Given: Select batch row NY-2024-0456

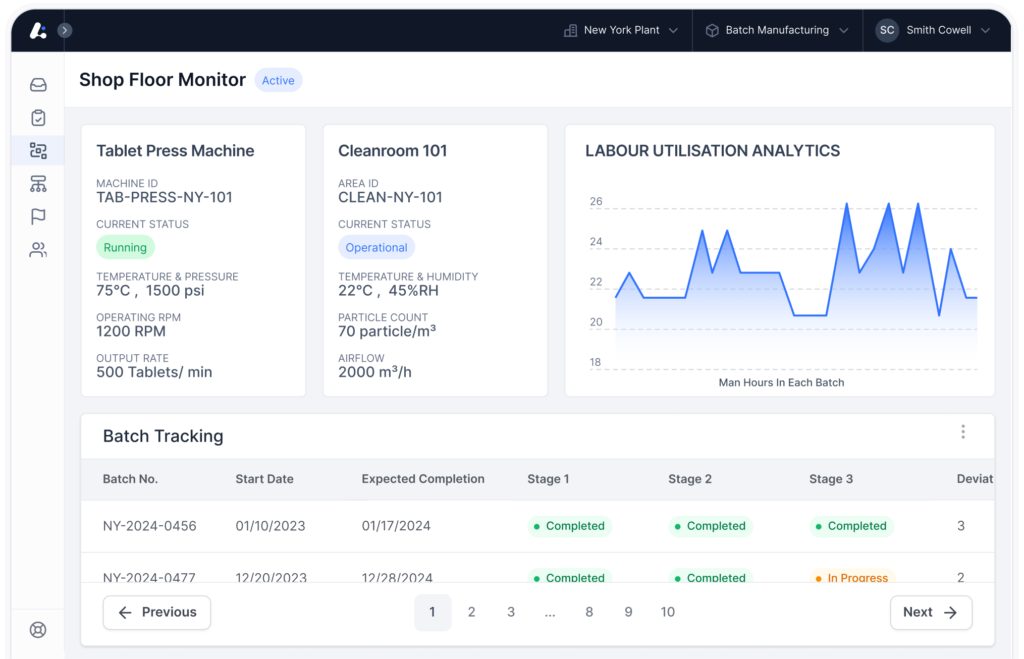Looking at the screenshot, I should click(149, 526).
